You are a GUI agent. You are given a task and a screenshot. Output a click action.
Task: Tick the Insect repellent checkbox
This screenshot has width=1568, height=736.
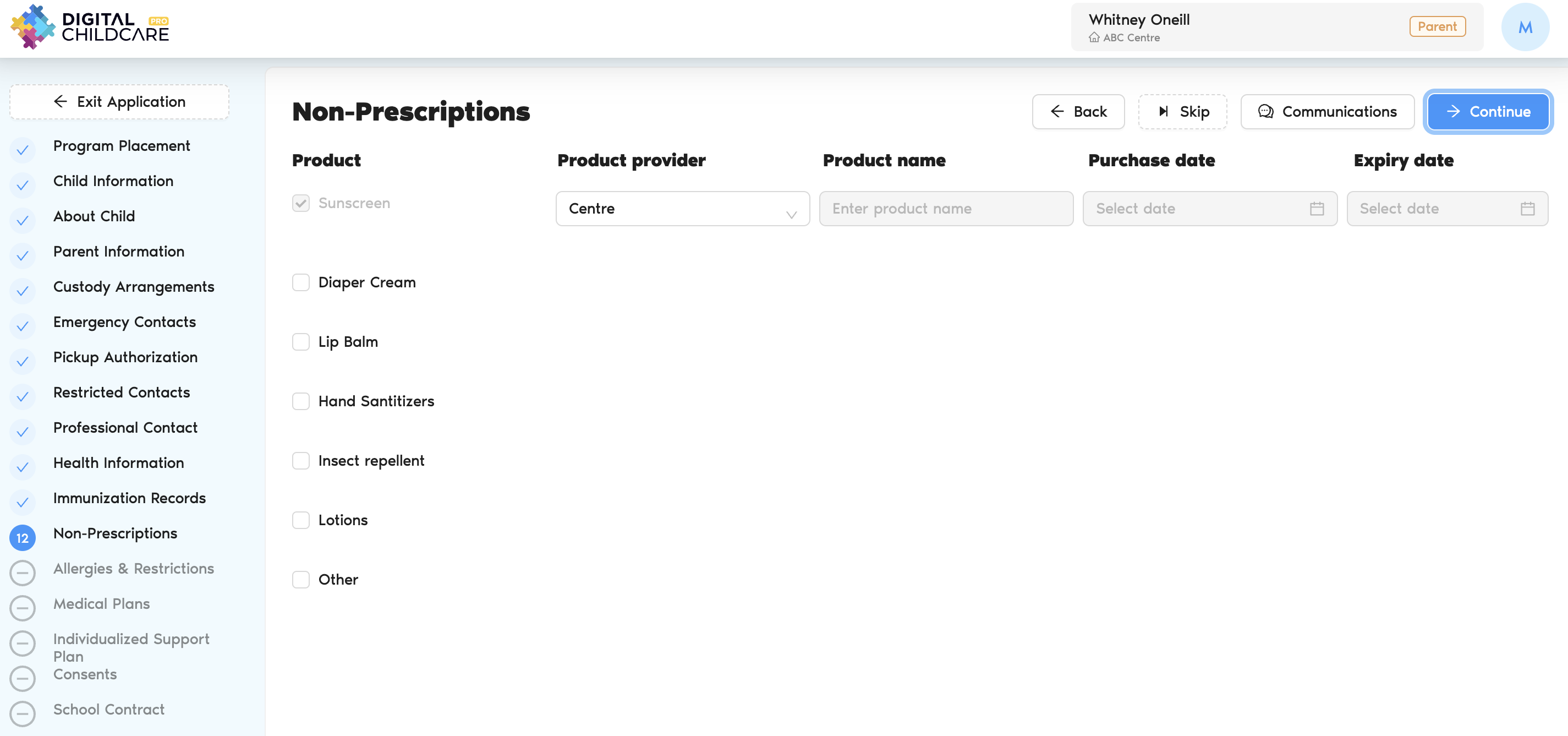coord(301,461)
